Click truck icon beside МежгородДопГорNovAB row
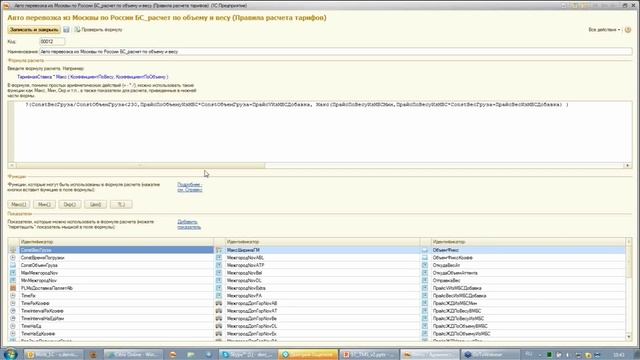 [x=219, y=303]
